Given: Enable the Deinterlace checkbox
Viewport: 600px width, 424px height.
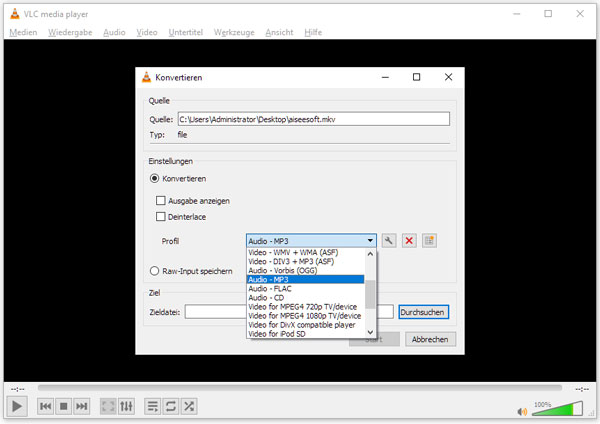Looking at the screenshot, I should (x=161, y=217).
